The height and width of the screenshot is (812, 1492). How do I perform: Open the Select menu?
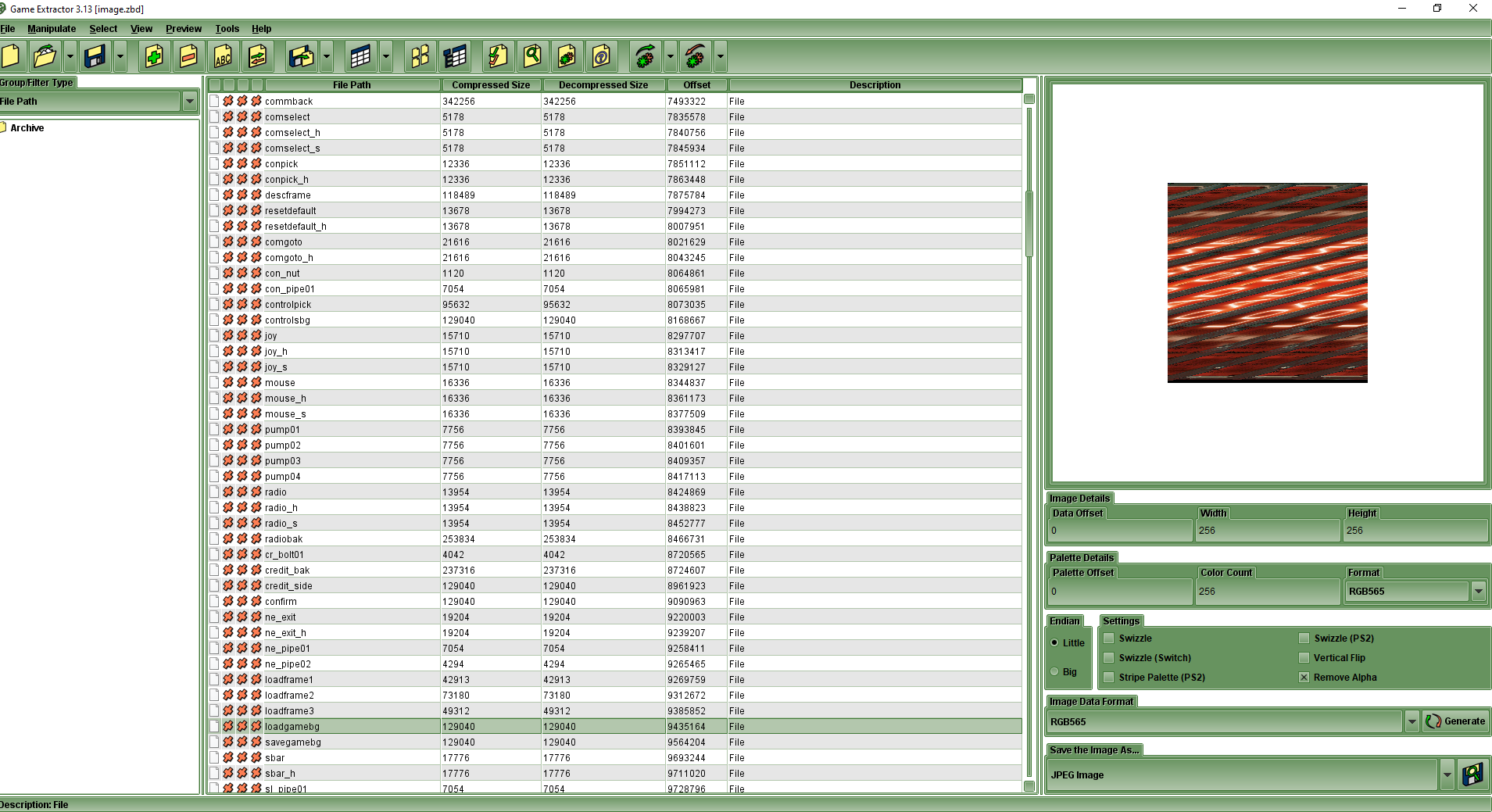pyautogui.click(x=103, y=28)
